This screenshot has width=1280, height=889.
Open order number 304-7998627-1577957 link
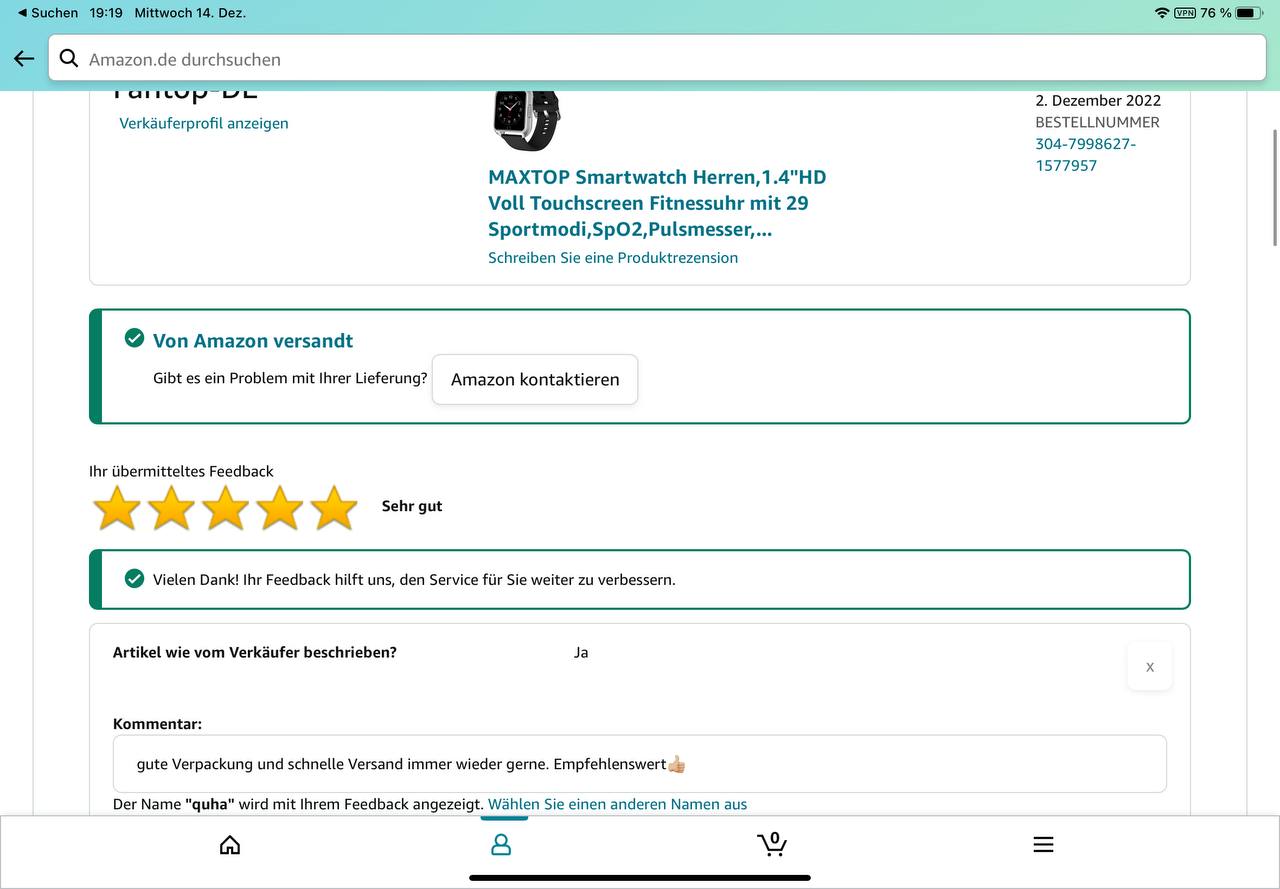1085,155
